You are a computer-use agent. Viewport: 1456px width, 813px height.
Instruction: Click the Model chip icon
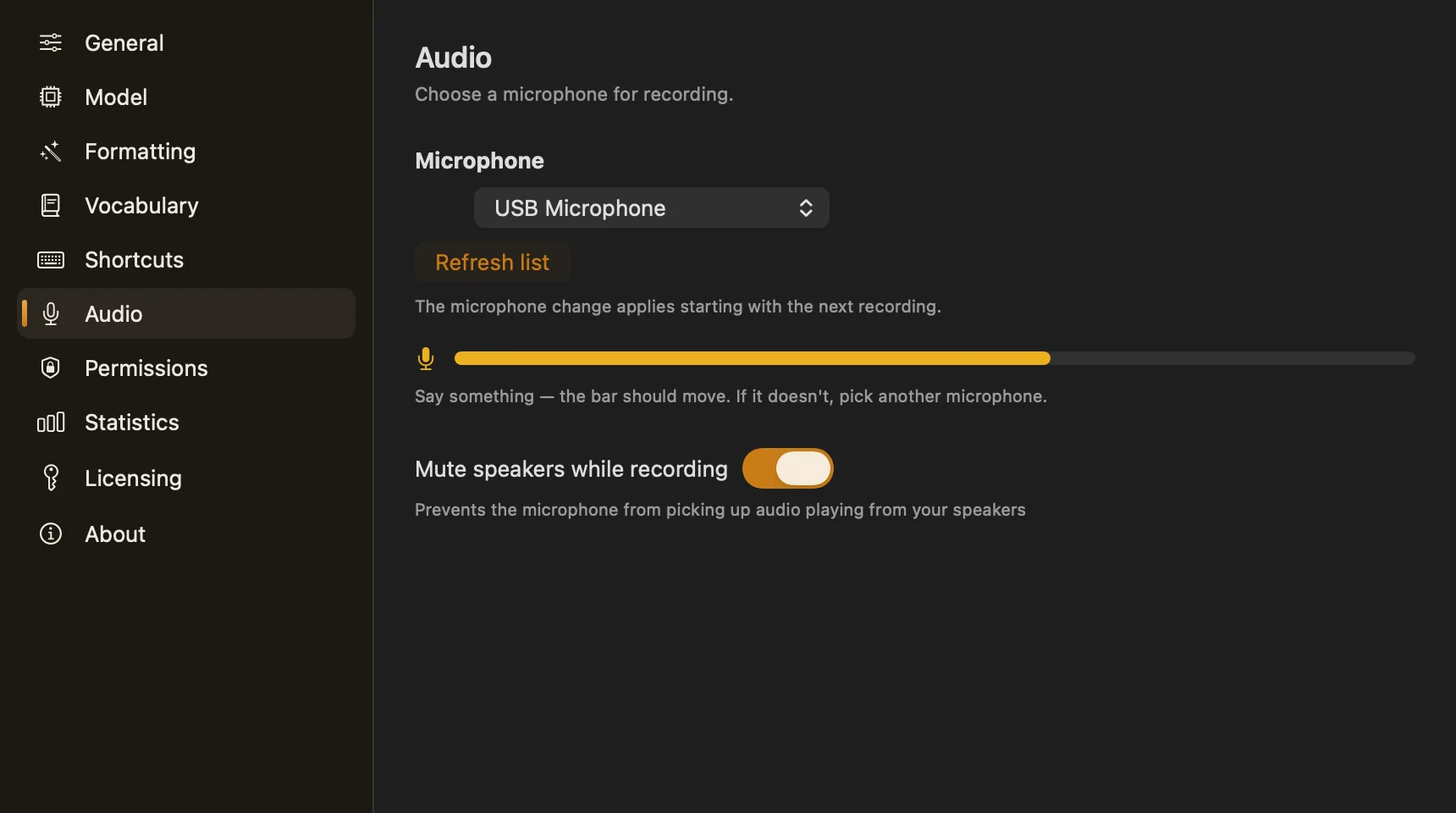tap(51, 97)
